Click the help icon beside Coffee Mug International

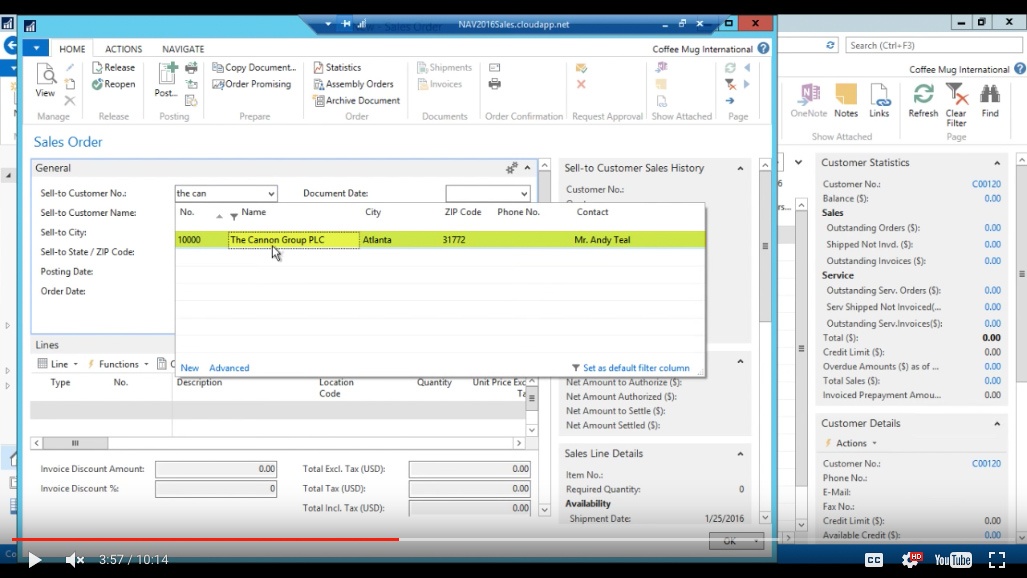(764, 48)
